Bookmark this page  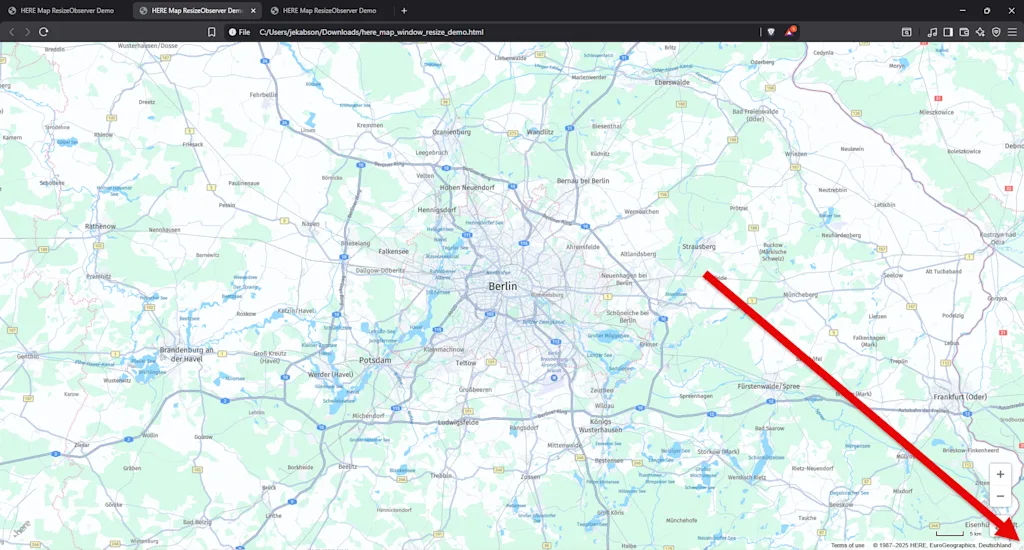pos(212,32)
